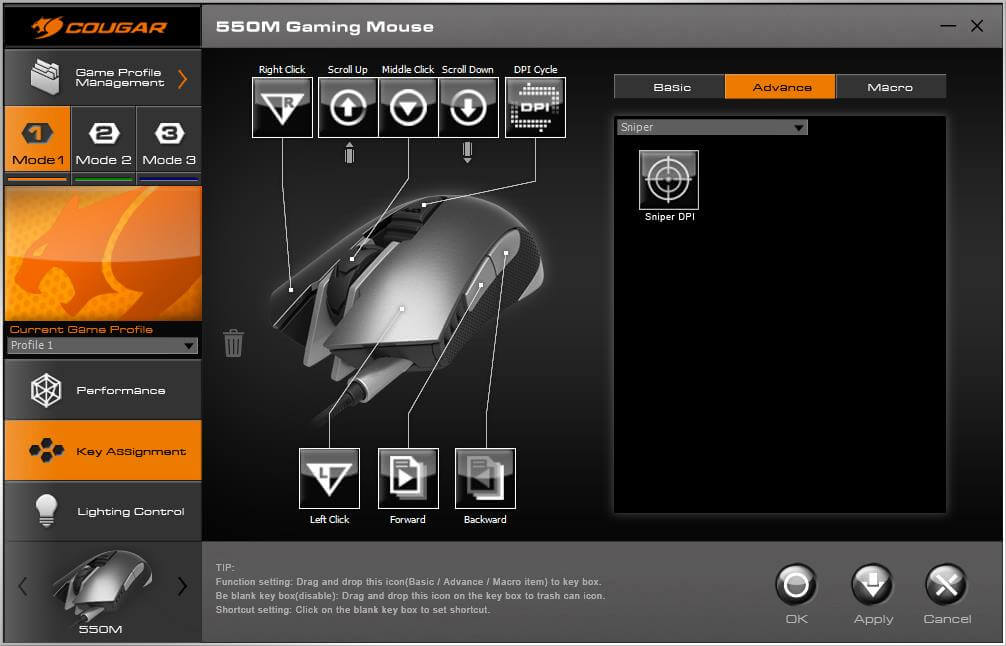Open the Sniper category dropdown
Screen dimensions: 1006x646
pyautogui.click(x=711, y=128)
